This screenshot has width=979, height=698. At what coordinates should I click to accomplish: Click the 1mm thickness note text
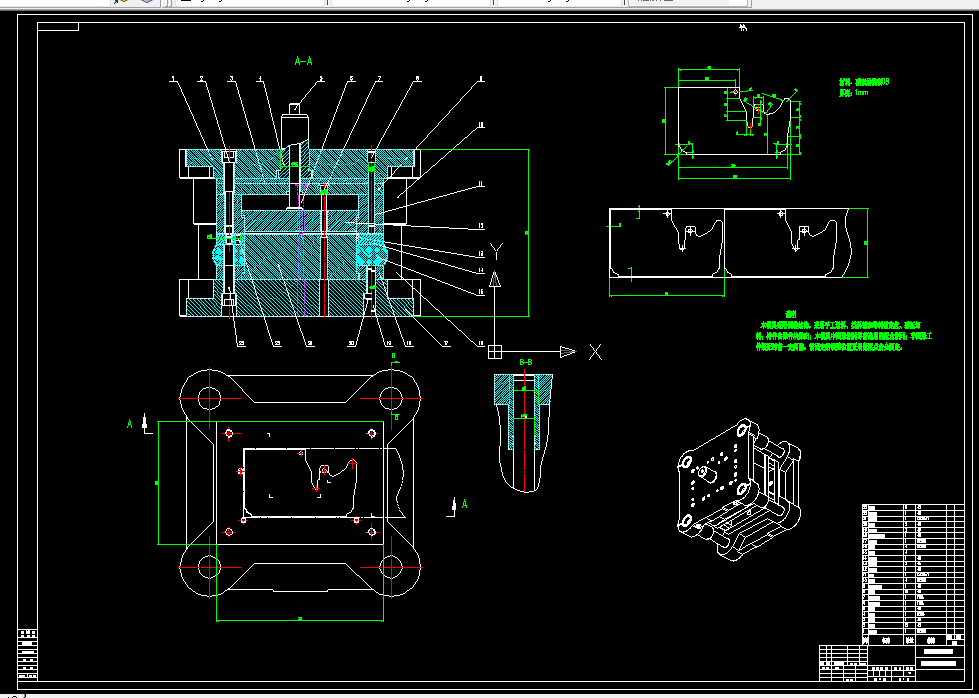pyautogui.click(x=854, y=92)
